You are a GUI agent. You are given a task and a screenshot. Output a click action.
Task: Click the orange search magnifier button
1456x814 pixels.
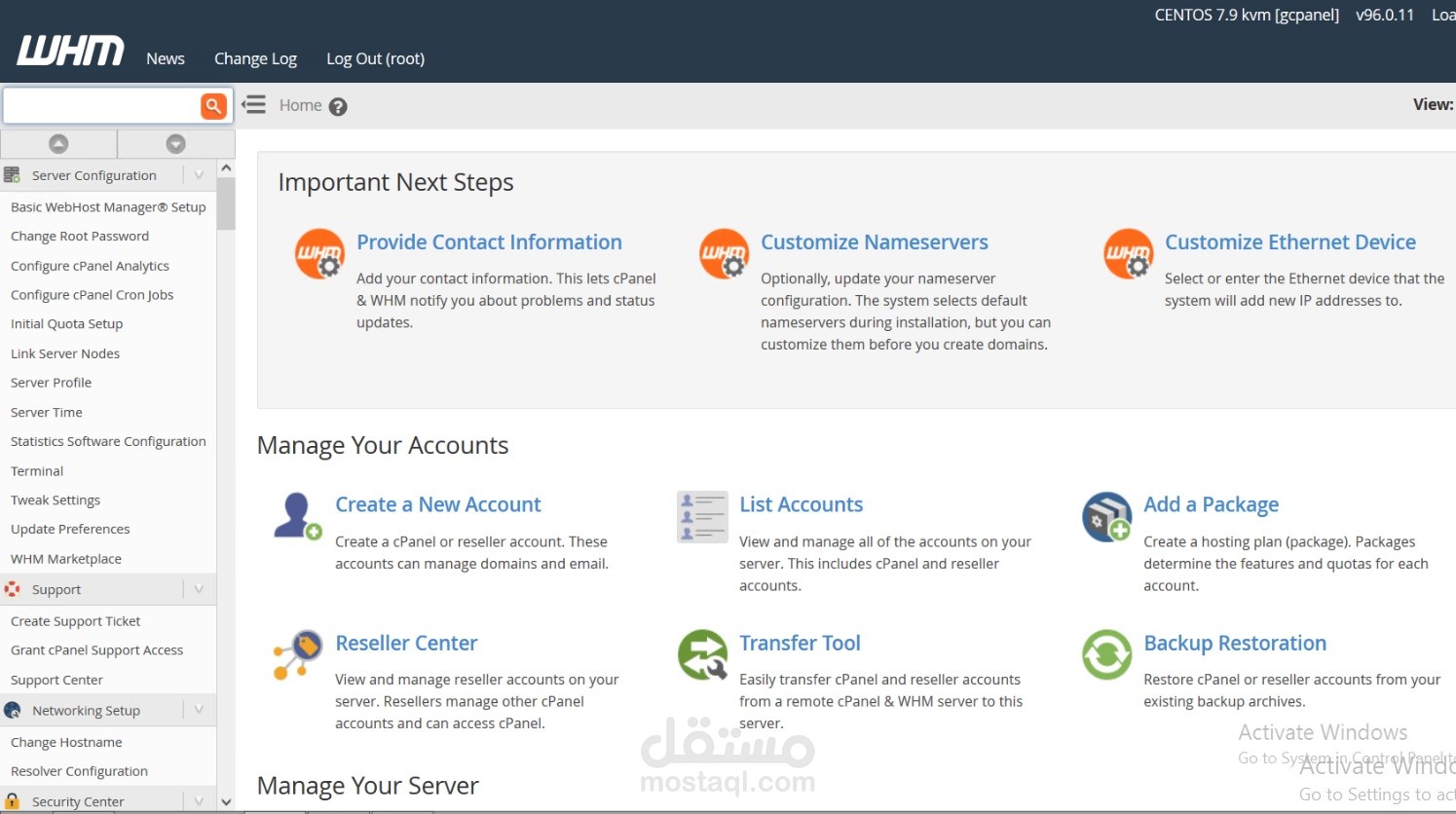[213, 106]
